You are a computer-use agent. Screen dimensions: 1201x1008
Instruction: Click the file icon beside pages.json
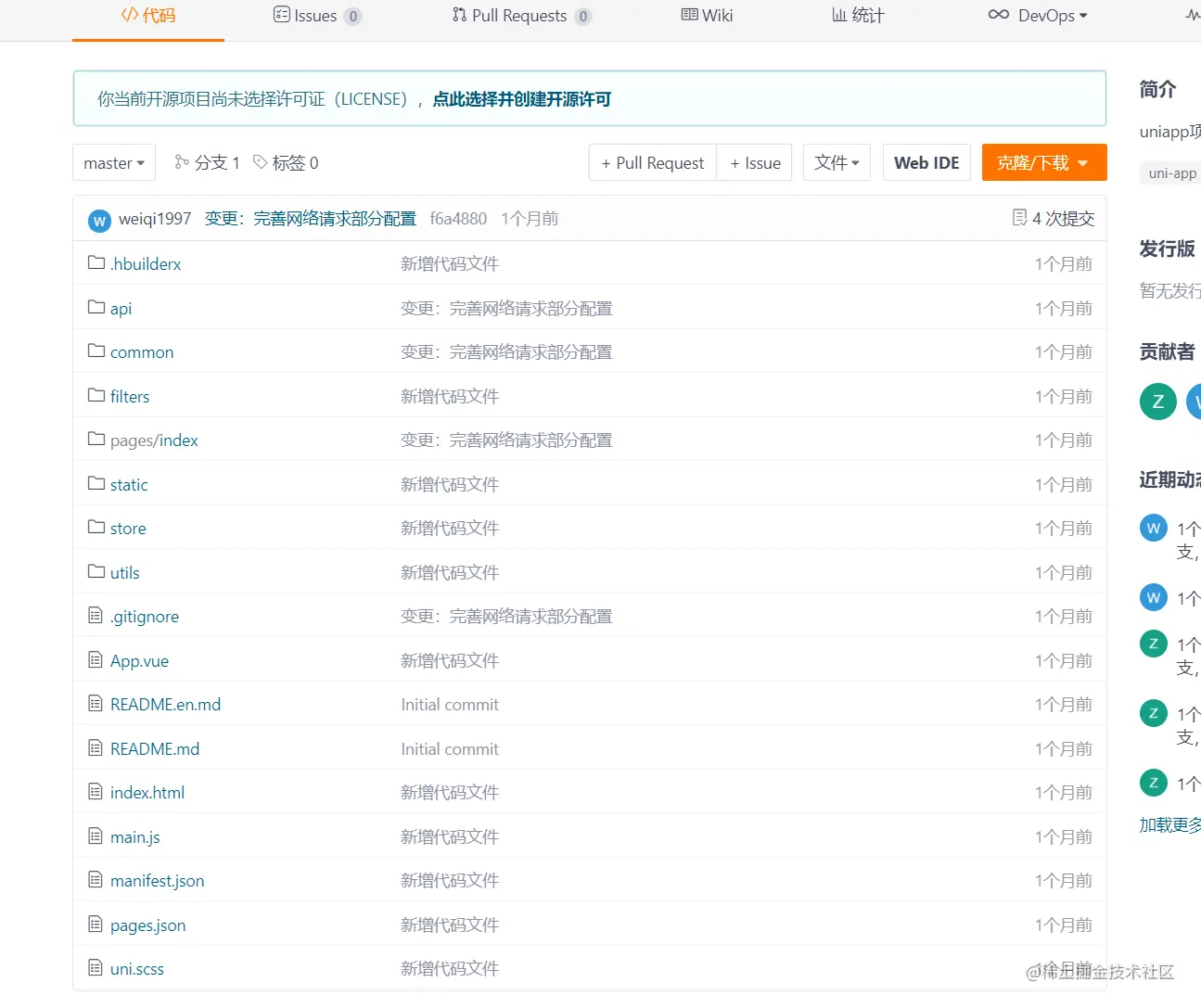click(96, 924)
